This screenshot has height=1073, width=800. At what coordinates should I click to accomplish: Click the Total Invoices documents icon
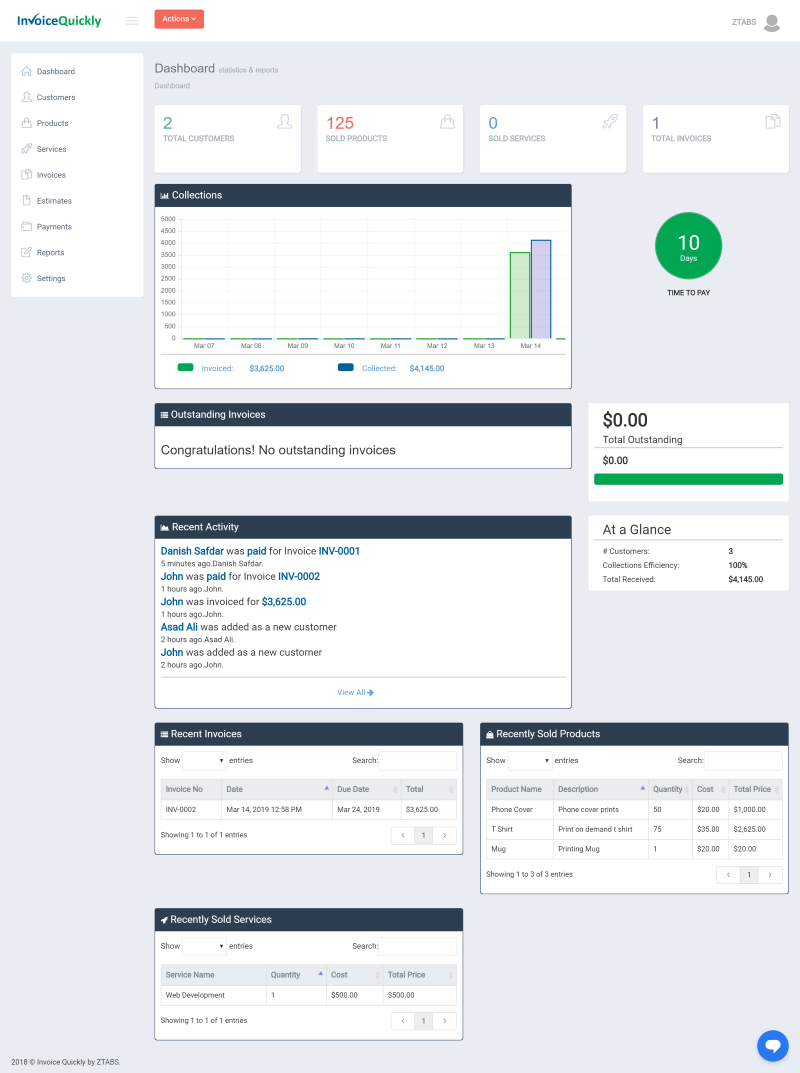pyautogui.click(x=772, y=122)
